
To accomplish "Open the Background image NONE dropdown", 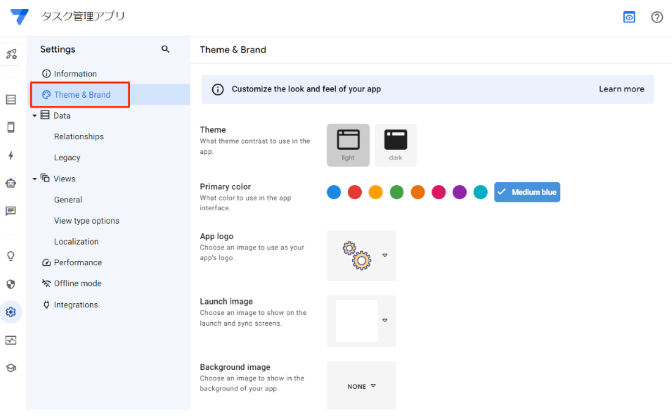I will click(x=362, y=386).
